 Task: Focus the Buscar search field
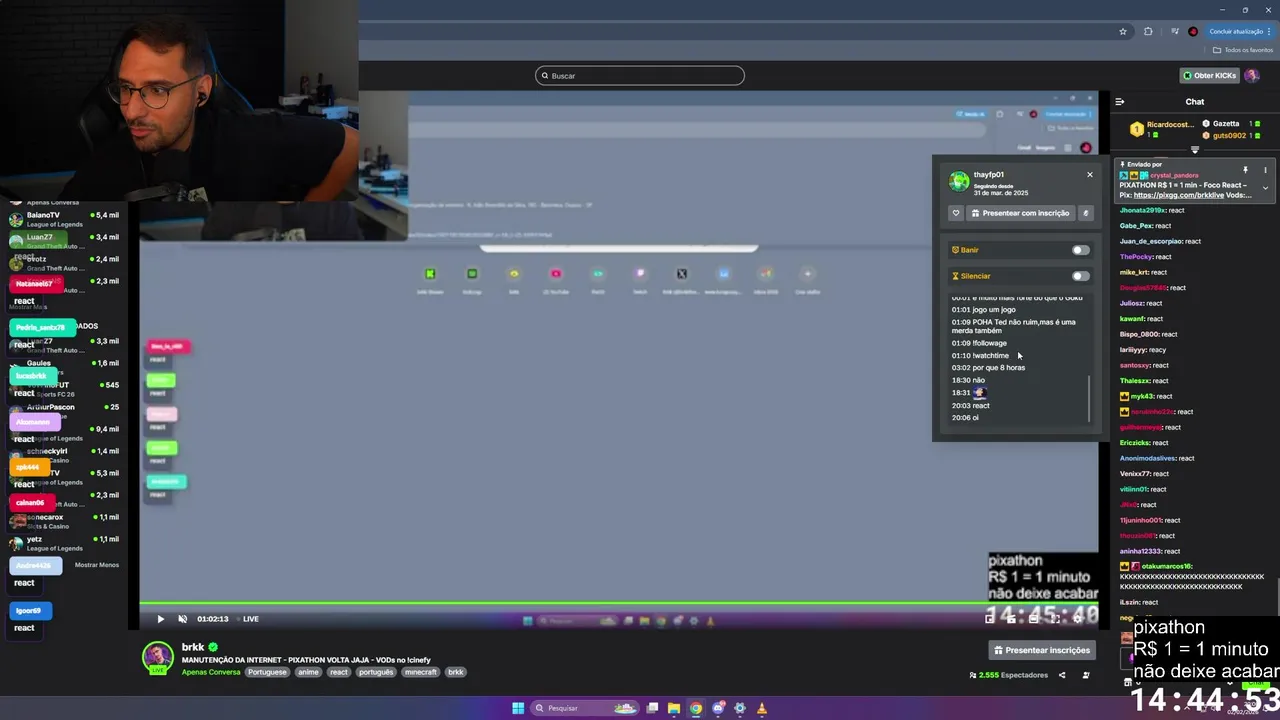coord(640,75)
